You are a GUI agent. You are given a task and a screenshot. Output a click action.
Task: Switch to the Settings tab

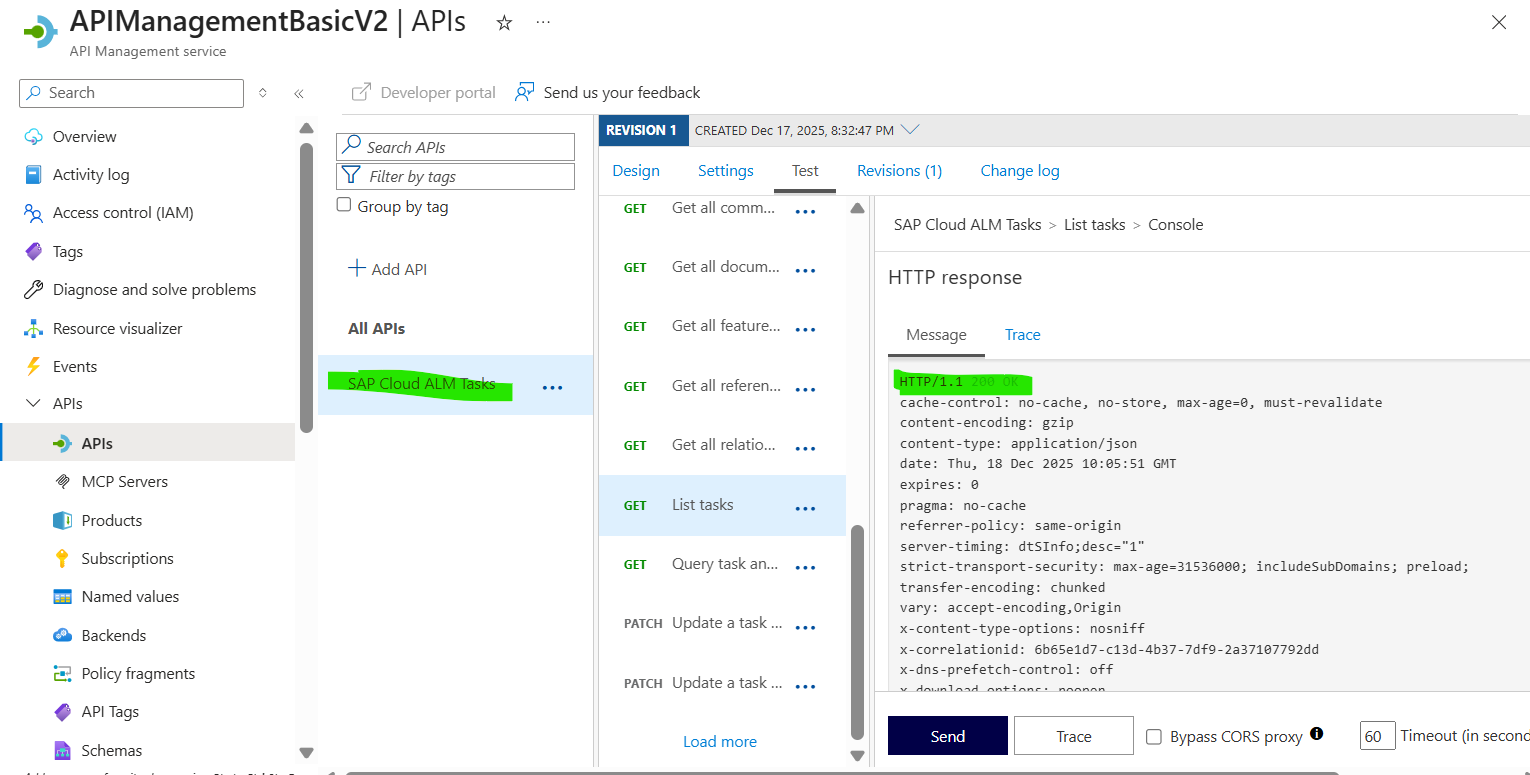click(x=726, y=171)
